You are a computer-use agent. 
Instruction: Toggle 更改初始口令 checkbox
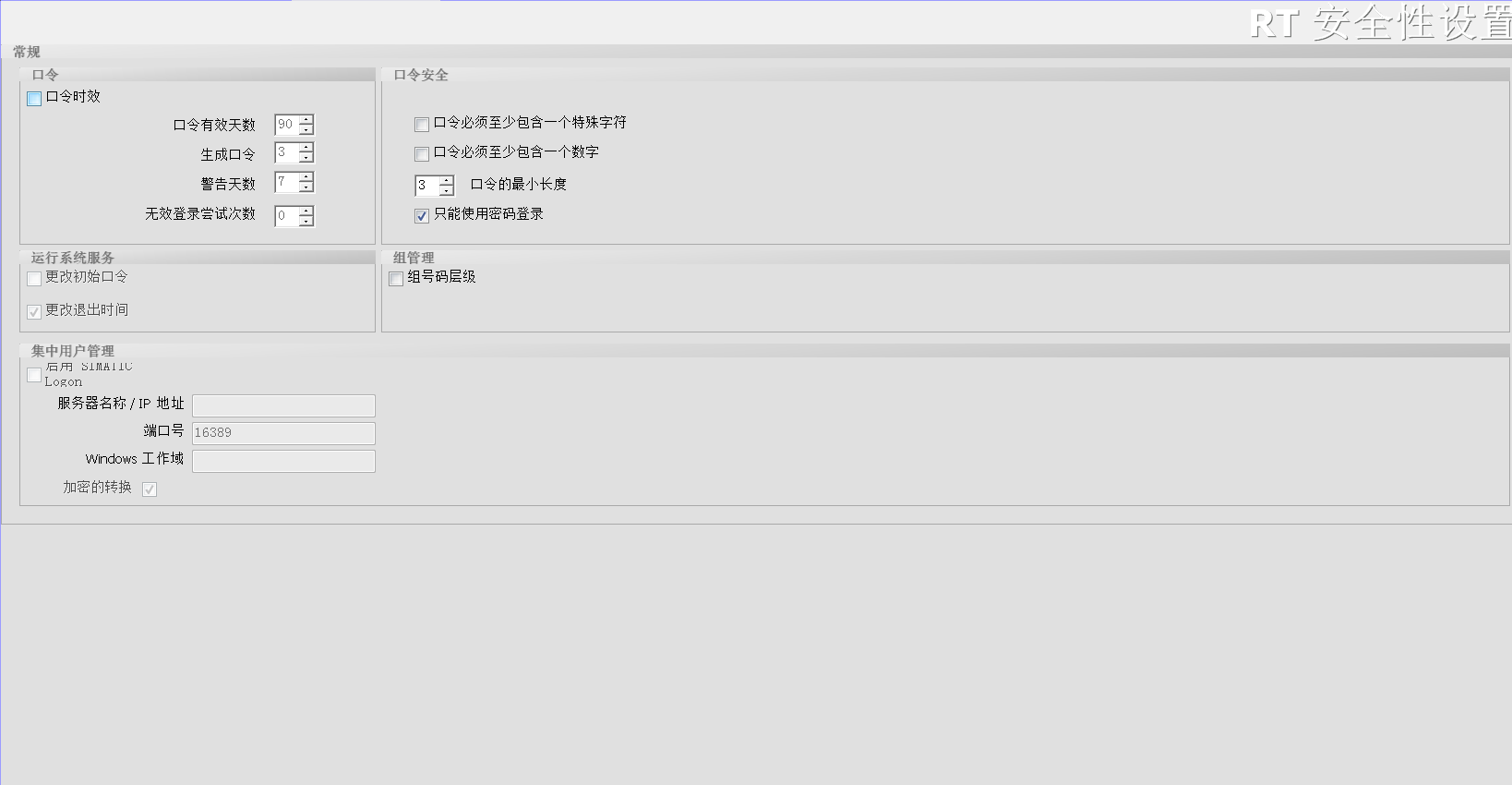(34, 279)
